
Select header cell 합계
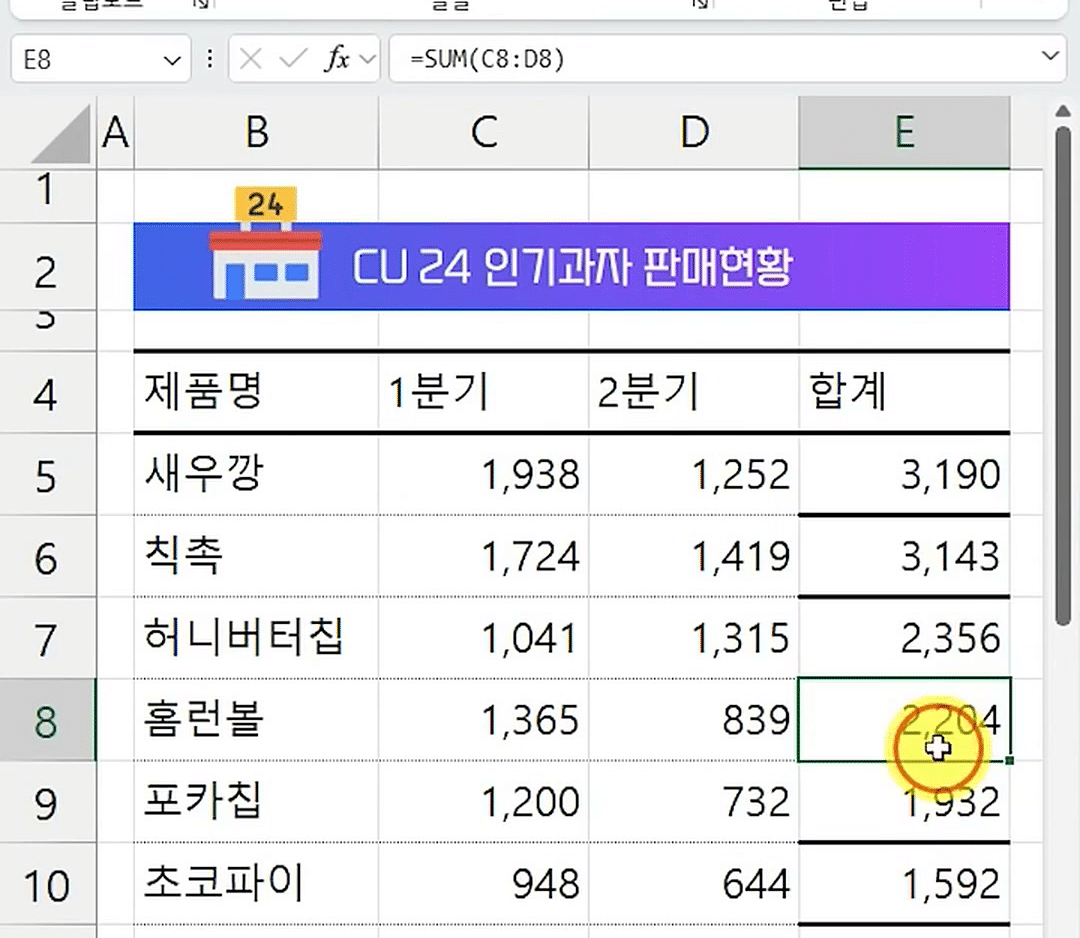pyautogui.click(x=904, y=393)
